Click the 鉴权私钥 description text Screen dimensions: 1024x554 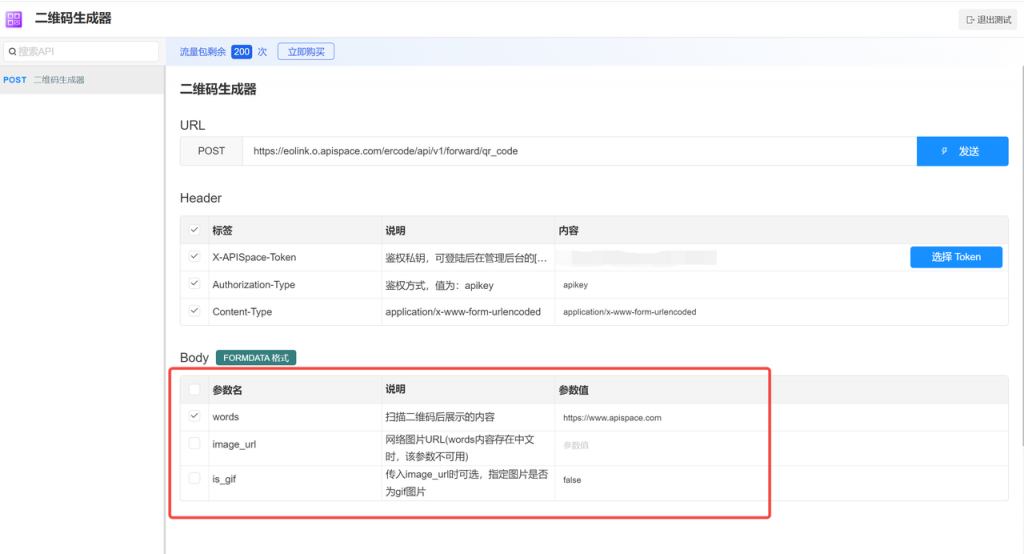(x=466, y=258)
